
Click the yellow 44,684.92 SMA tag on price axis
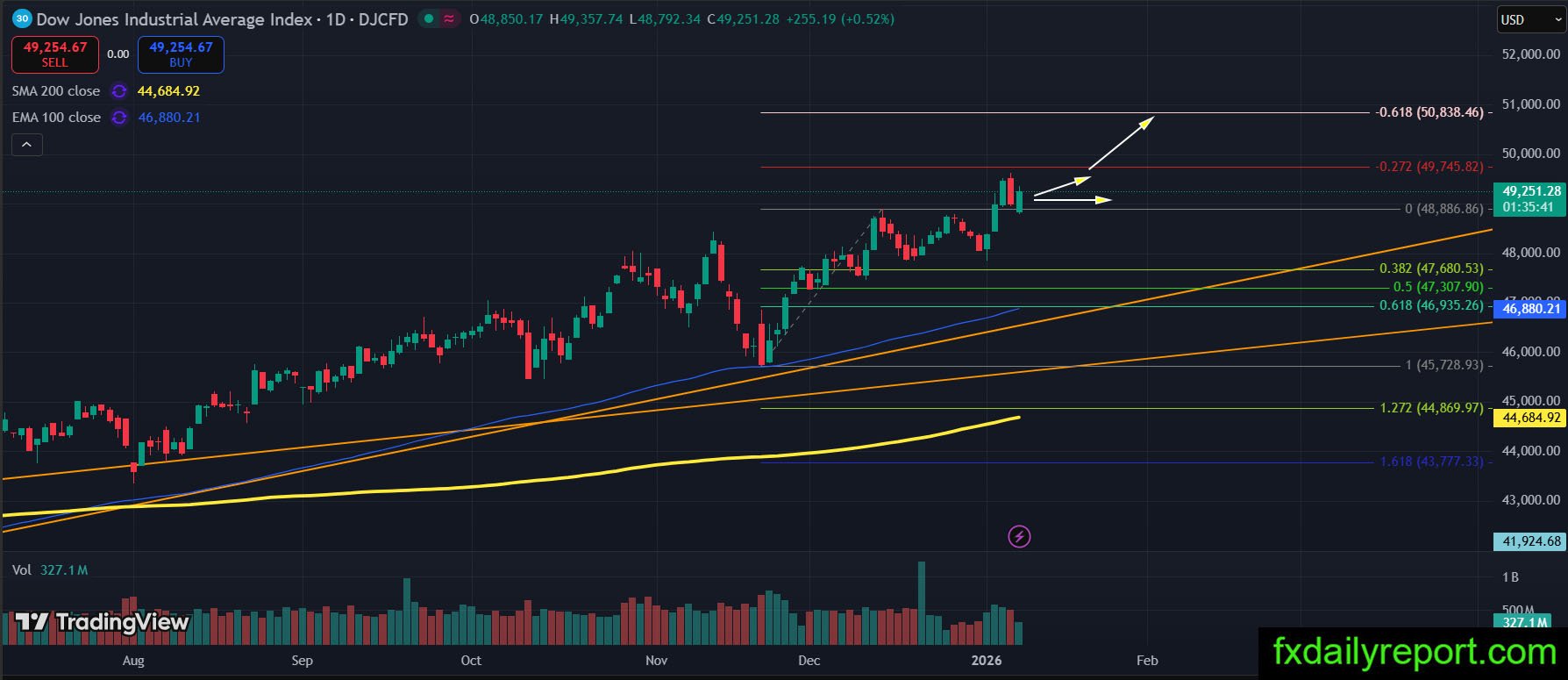point(1530,419)
